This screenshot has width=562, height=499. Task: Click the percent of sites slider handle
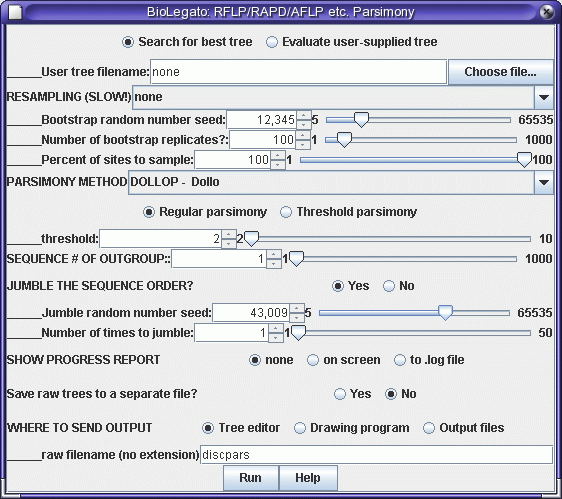tap(524, 160)
